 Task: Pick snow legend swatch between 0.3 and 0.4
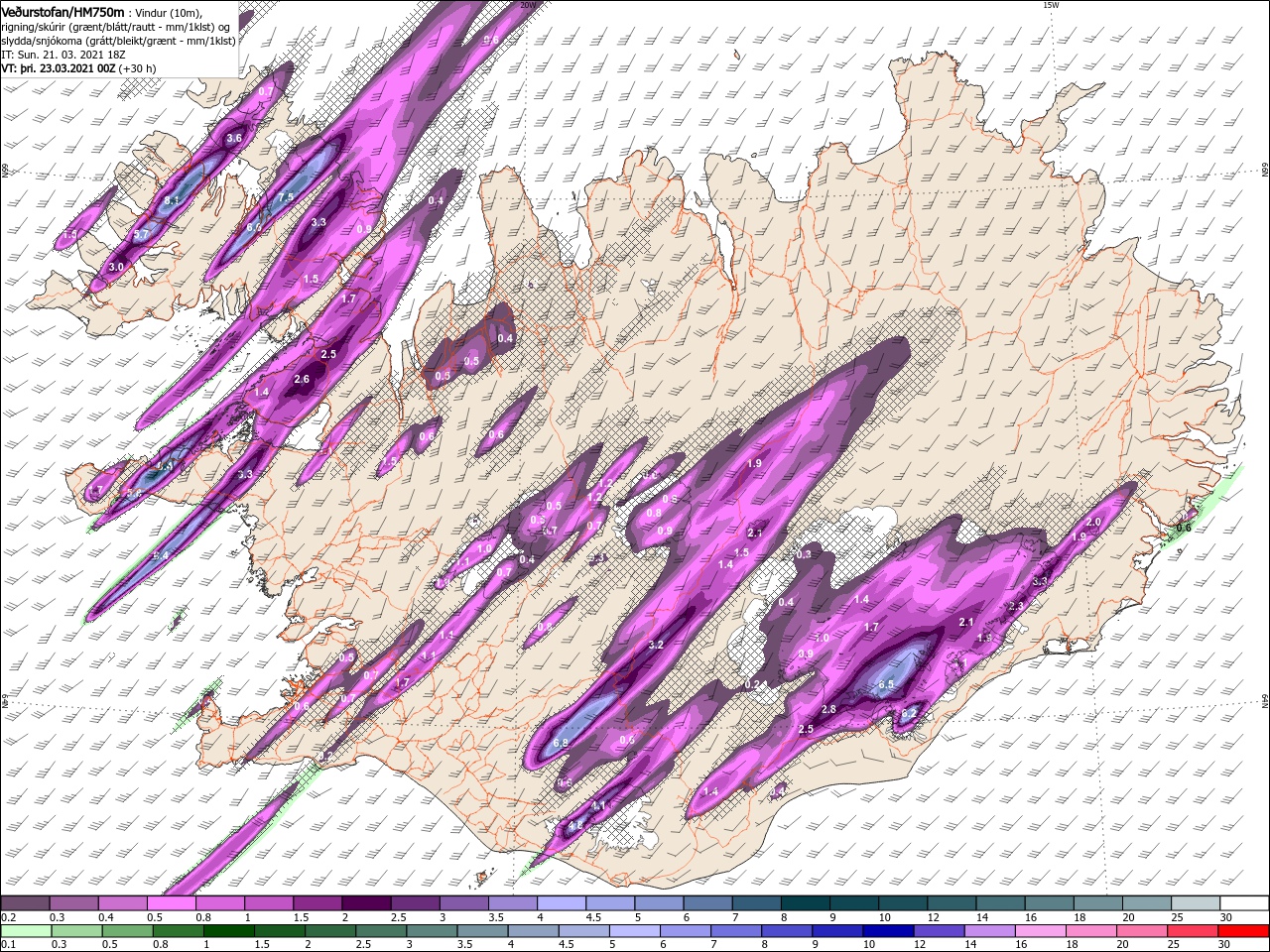coord(74,902)
